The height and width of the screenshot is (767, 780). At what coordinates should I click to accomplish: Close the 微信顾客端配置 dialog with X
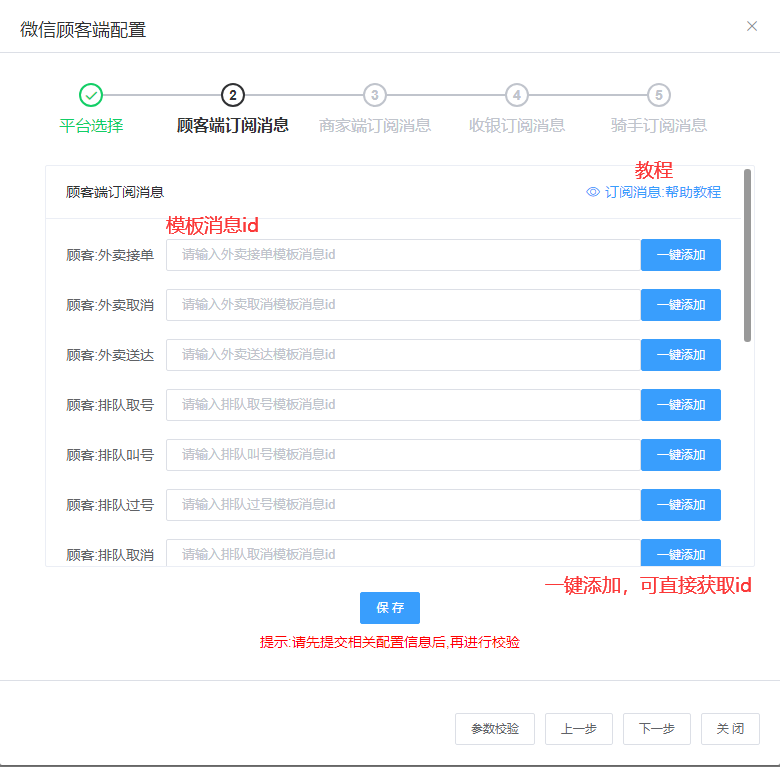coord(752,26)
